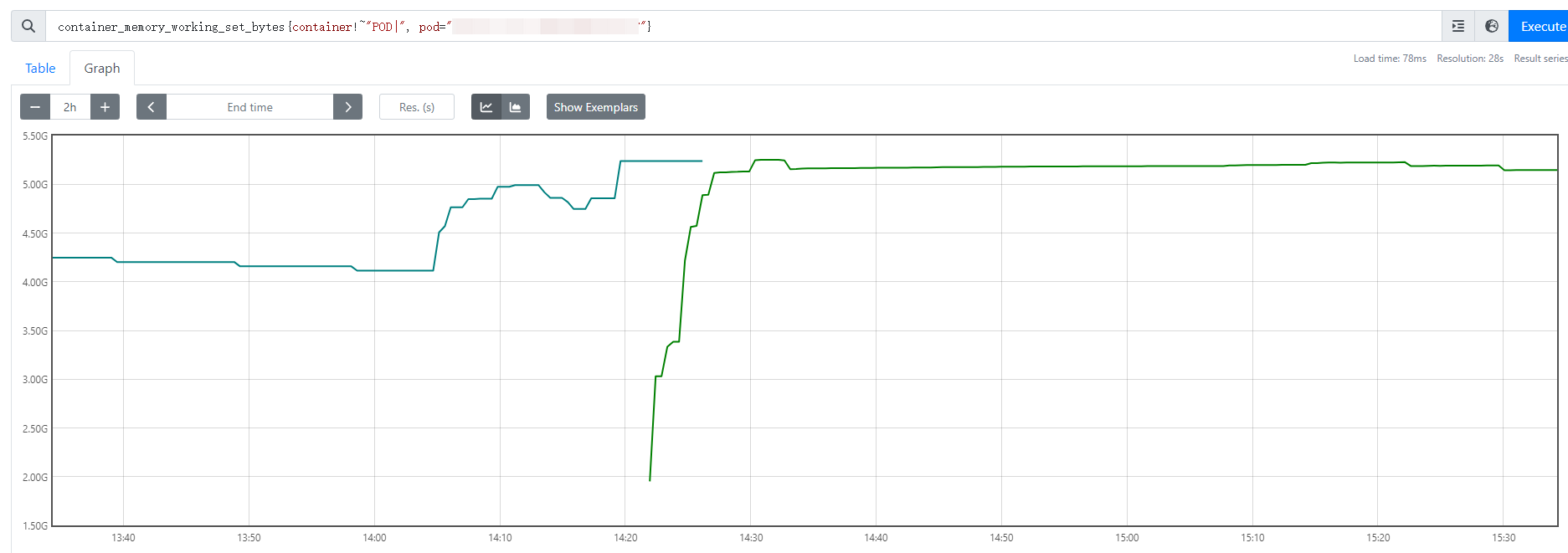Image resolution: width=1568 pixels, height=553 pixels.
Task: Click the minus icon to shrink time range
Action: click(x=35, y=106)
